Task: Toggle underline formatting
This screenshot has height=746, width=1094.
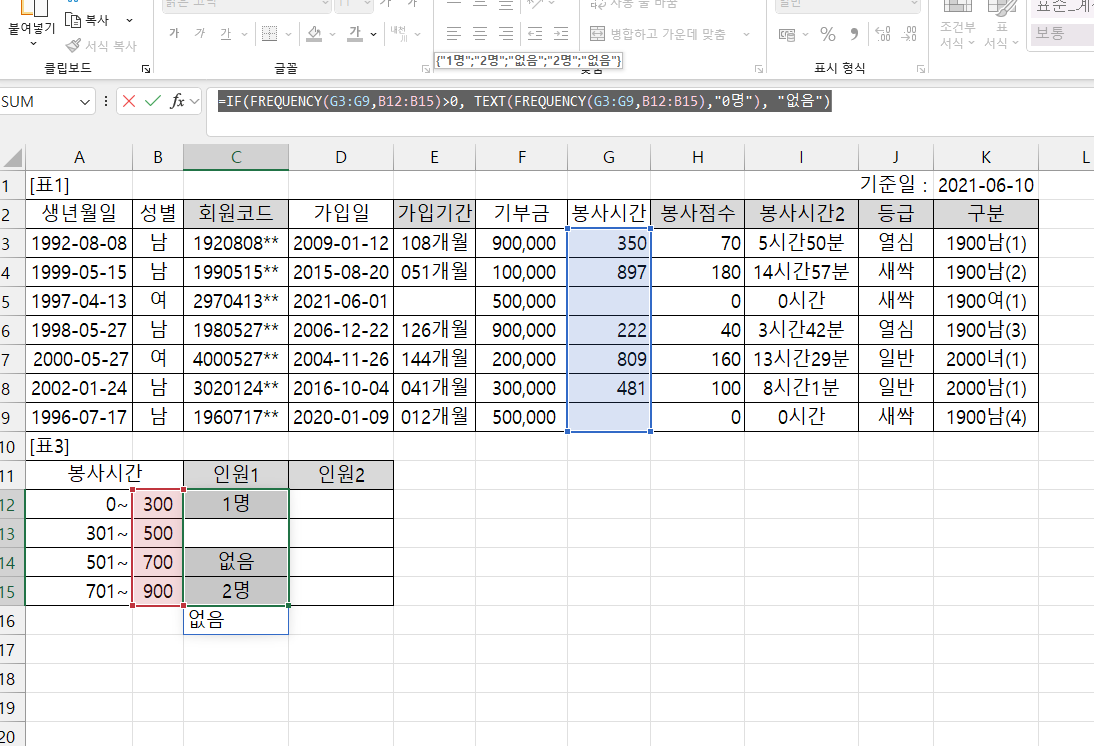Action: (225, 34)
